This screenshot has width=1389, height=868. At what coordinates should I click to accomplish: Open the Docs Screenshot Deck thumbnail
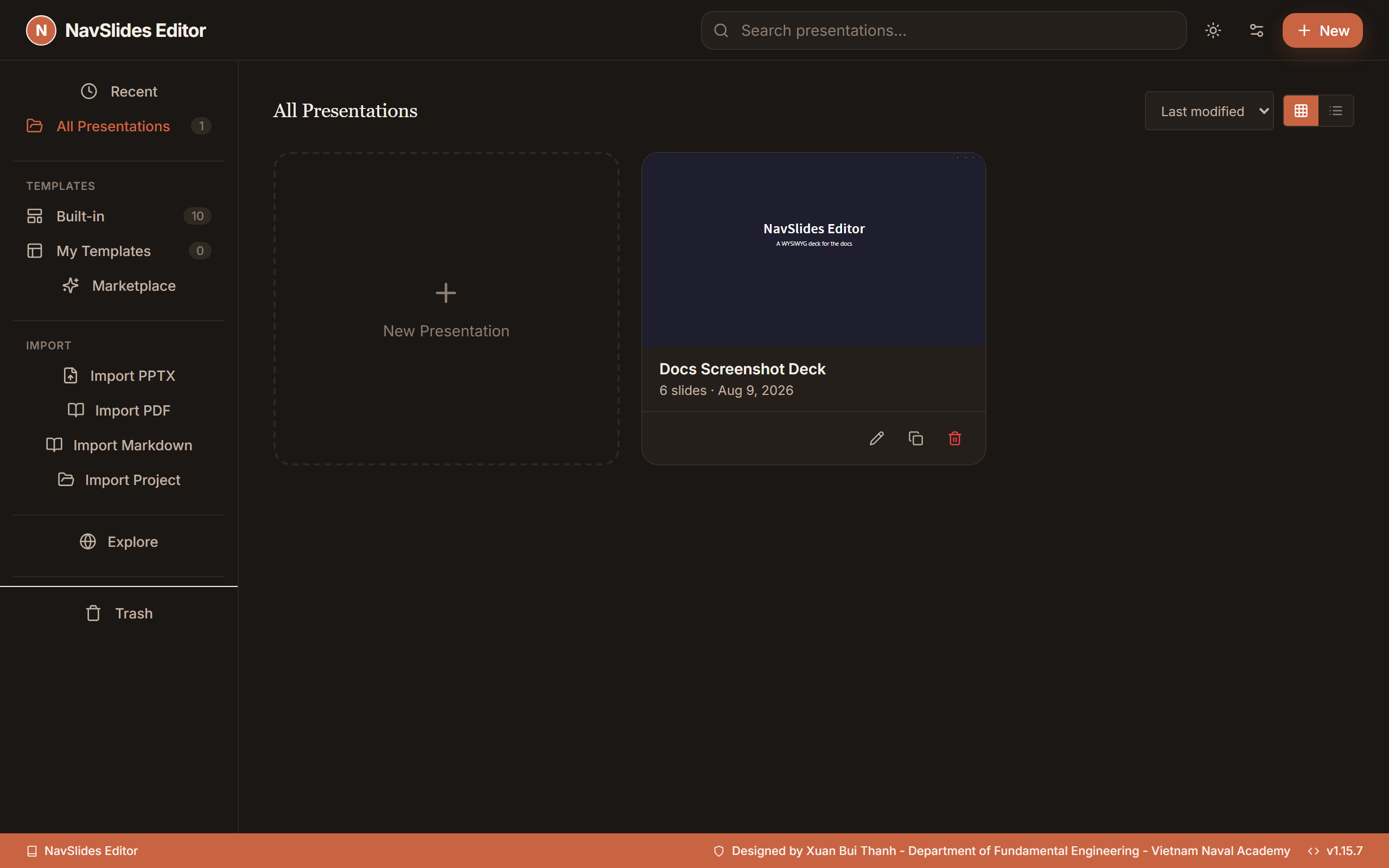[x=813, y=250]
